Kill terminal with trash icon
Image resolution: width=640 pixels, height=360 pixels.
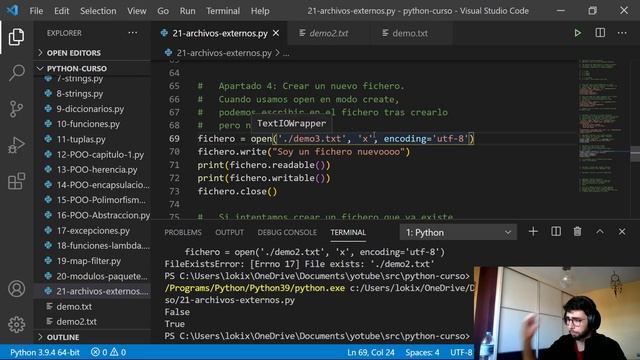[x=577, y=232]
